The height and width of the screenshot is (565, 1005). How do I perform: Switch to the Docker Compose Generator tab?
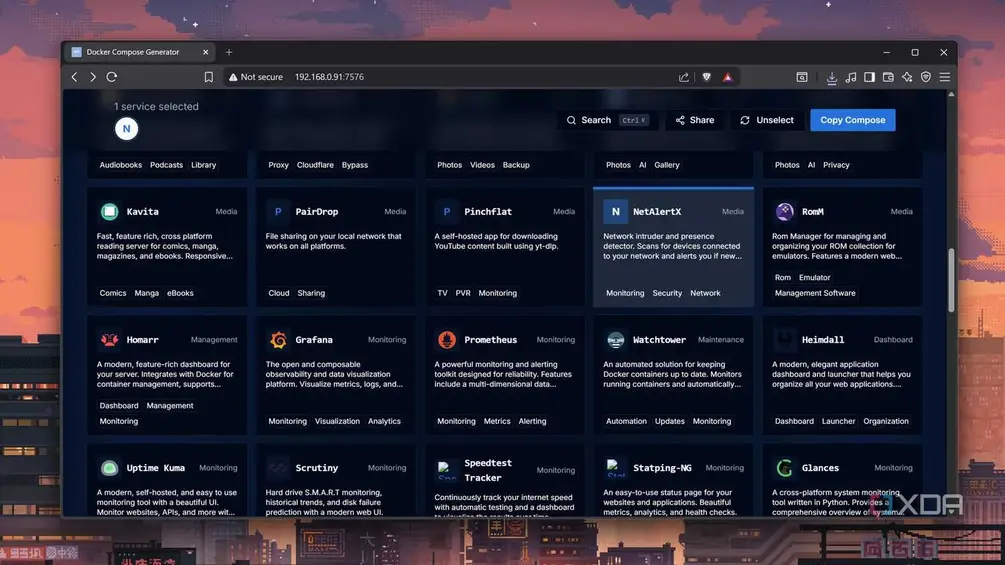135,52
